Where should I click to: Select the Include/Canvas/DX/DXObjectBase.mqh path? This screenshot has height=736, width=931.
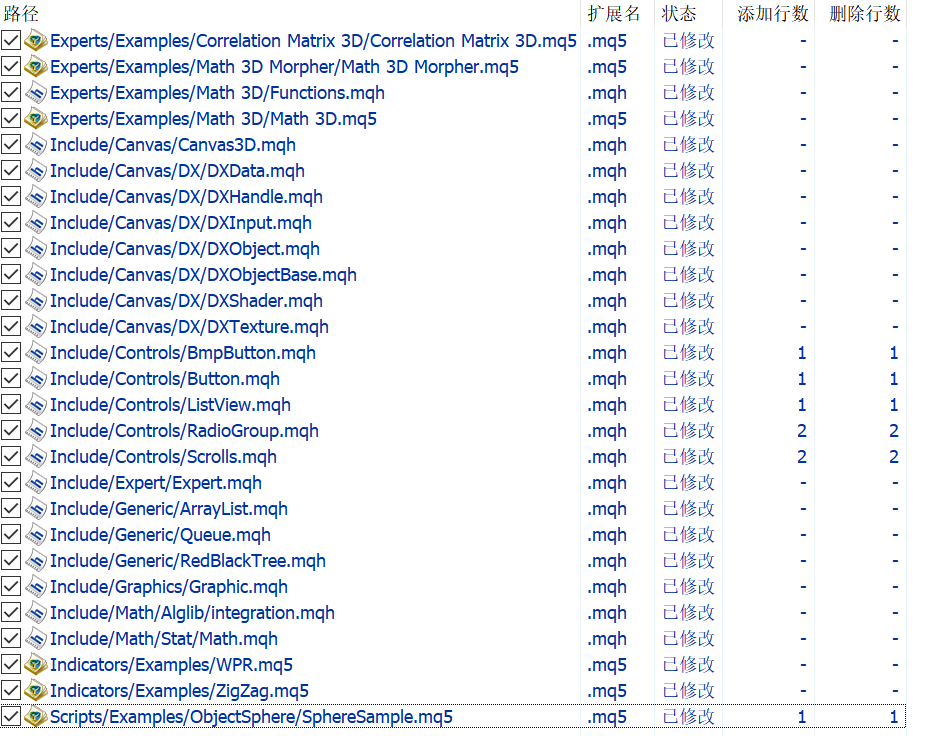coord(204,275)
